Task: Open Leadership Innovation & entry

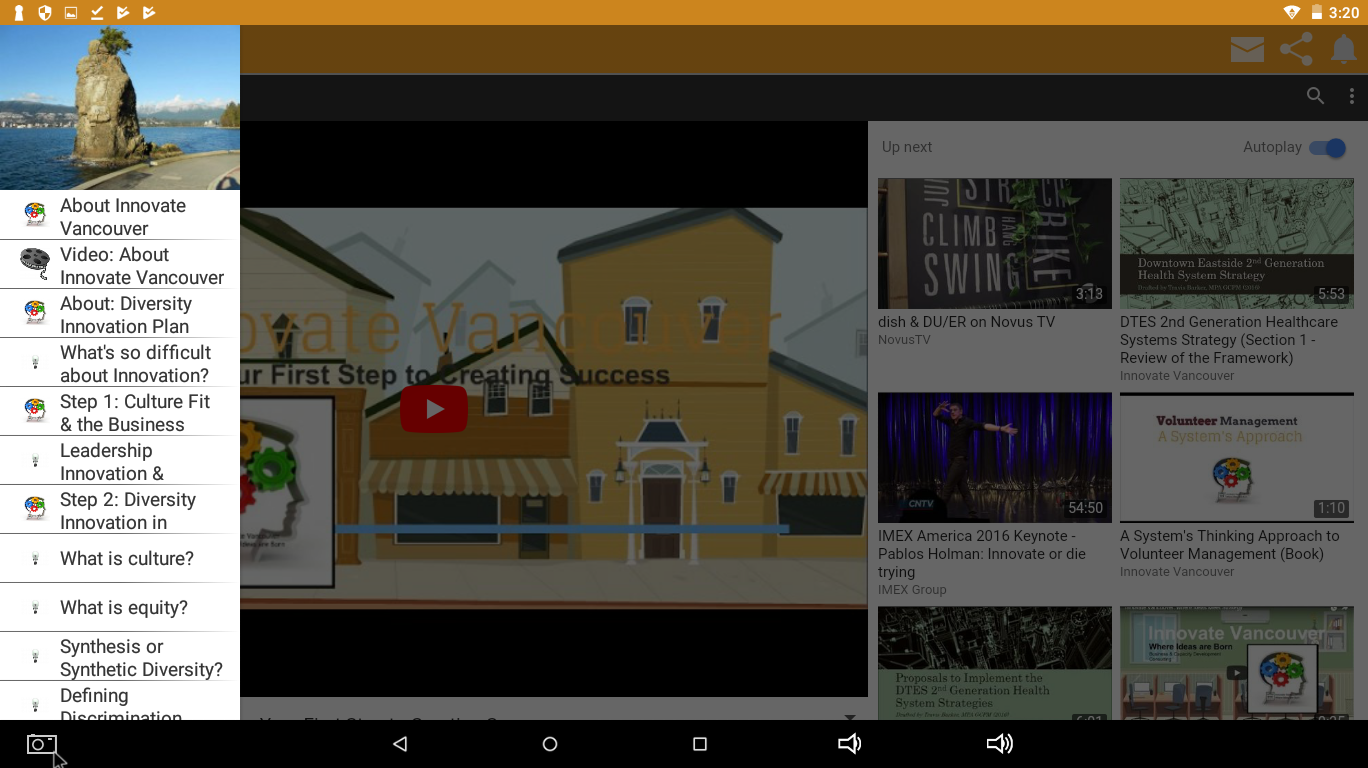Action: pos(120,461)
